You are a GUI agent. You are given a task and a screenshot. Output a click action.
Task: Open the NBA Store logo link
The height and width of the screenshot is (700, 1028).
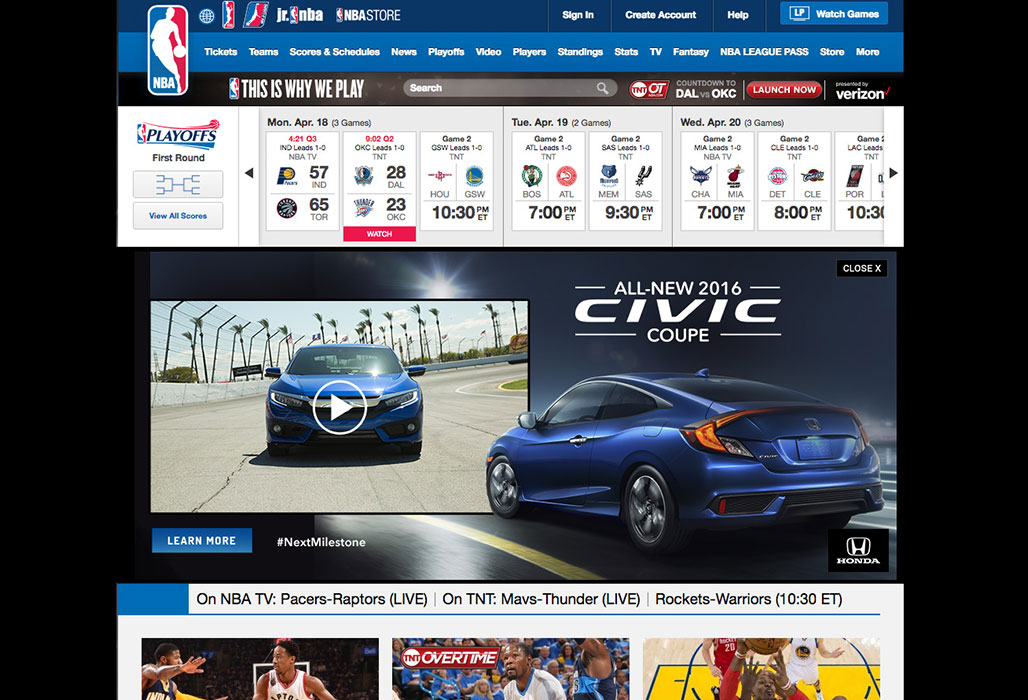point(368,15)
